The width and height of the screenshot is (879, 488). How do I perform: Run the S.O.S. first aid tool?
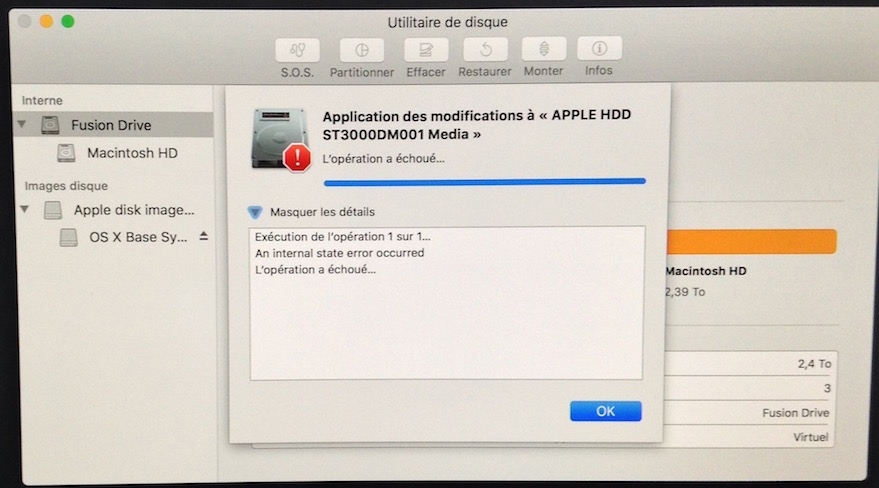coord(297,50)
